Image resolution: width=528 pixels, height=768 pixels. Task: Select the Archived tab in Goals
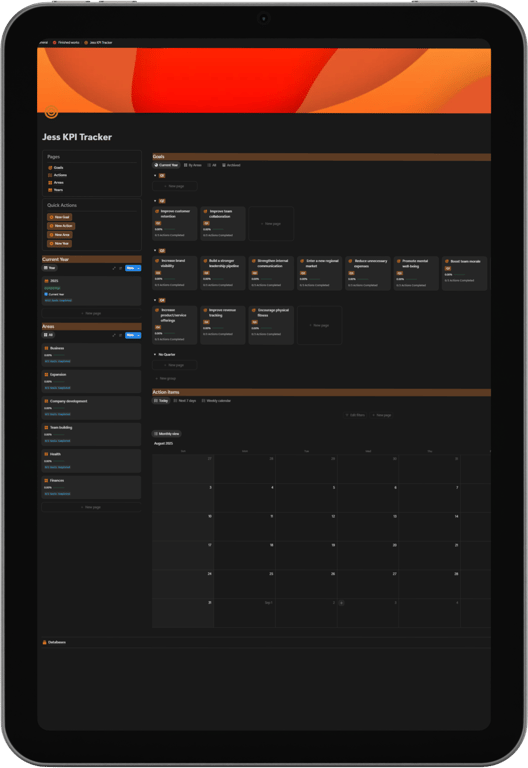pyautogui.click(x=231, y=165)
